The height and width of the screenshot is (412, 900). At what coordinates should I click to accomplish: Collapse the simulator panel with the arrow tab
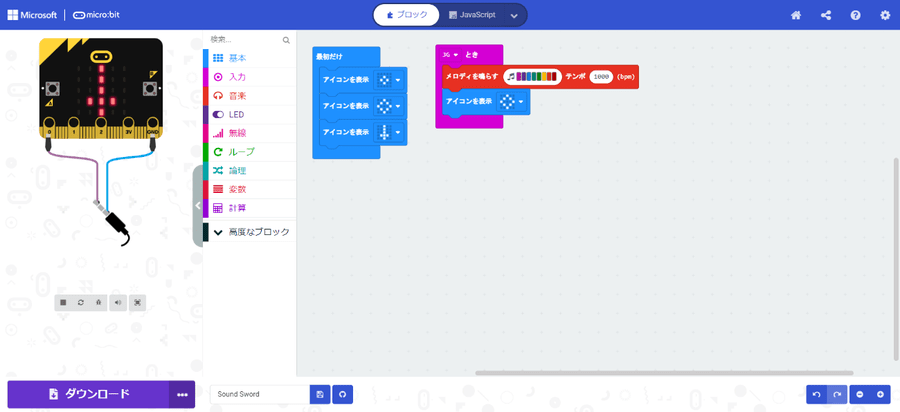(197, 205)
